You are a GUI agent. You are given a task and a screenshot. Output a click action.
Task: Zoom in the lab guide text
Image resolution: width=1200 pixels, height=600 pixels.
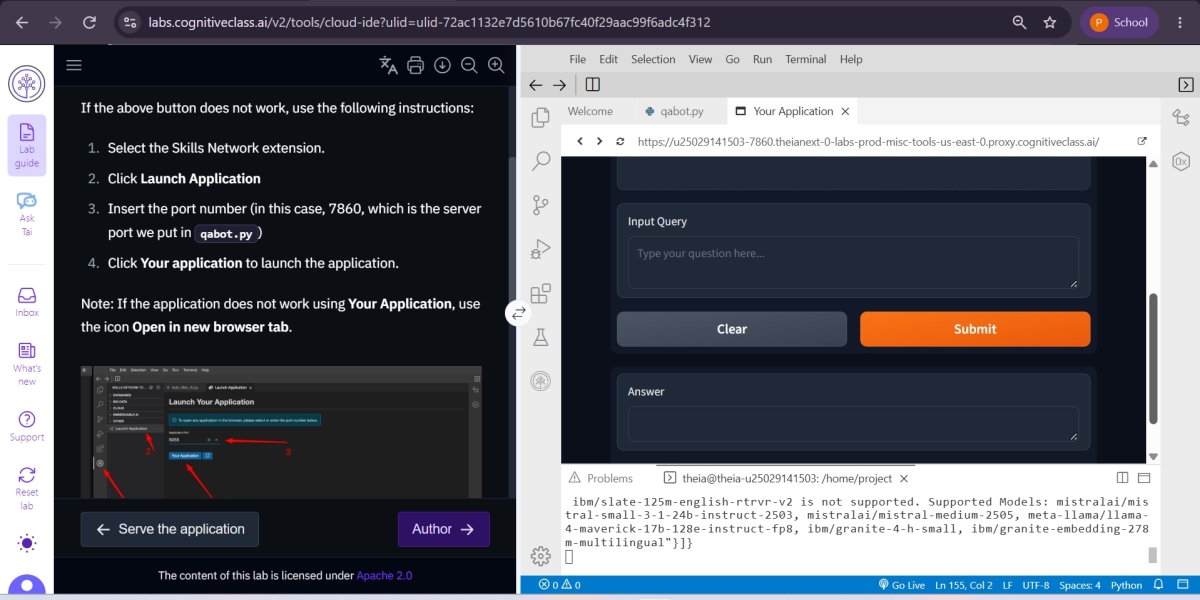click(496, 66)
